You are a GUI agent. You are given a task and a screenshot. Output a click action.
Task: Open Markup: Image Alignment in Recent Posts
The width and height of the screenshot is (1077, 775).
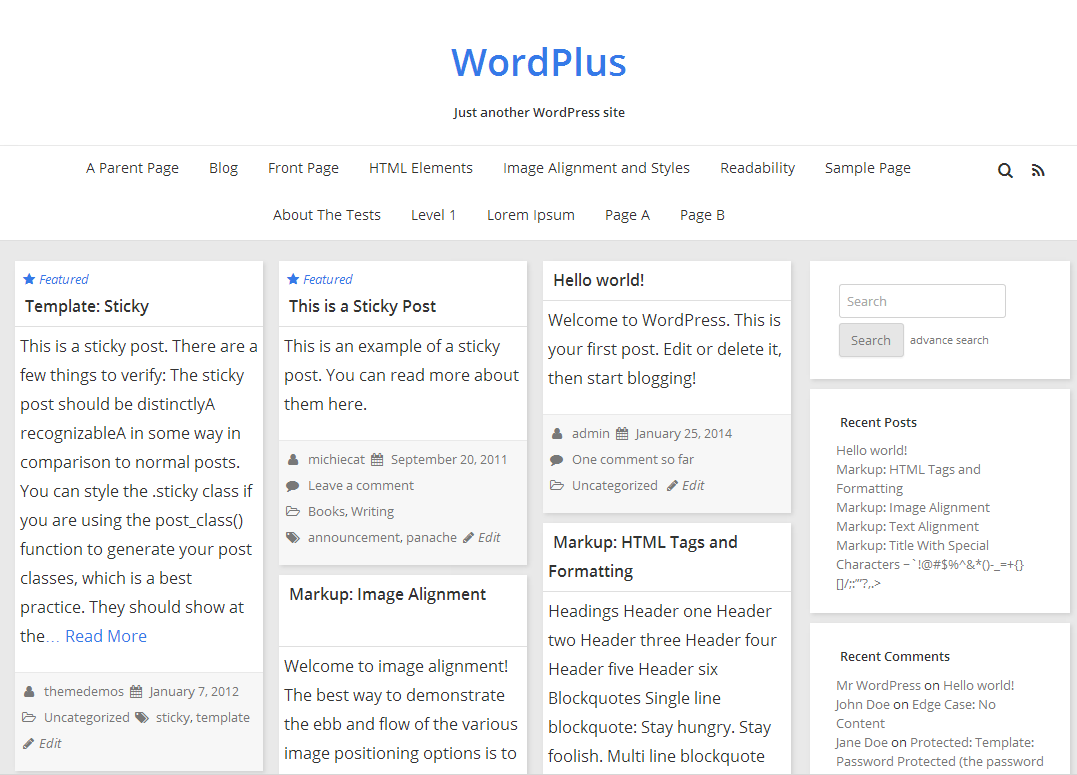(913, 507)
